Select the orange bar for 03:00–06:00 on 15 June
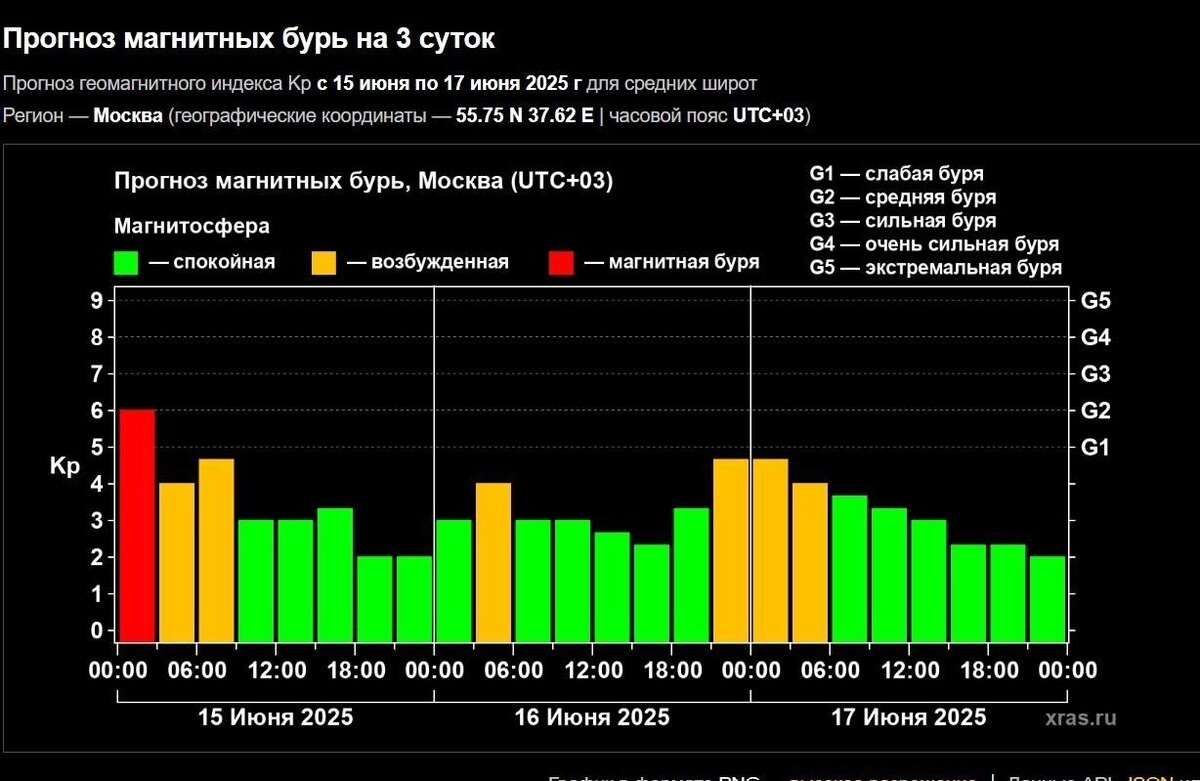This screenshot has width=1200, height=781. click(x=176, y=562)
